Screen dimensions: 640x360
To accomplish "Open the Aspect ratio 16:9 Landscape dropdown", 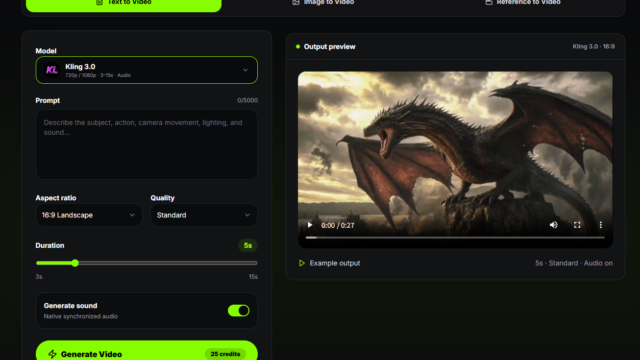I will click(x=89, y=215).
